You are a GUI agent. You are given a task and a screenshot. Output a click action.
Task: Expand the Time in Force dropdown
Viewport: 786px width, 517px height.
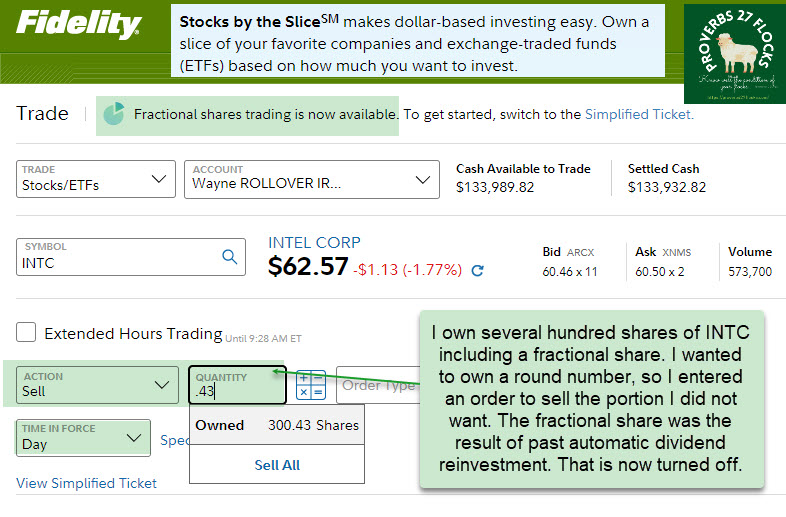click(x=83, y=438)
